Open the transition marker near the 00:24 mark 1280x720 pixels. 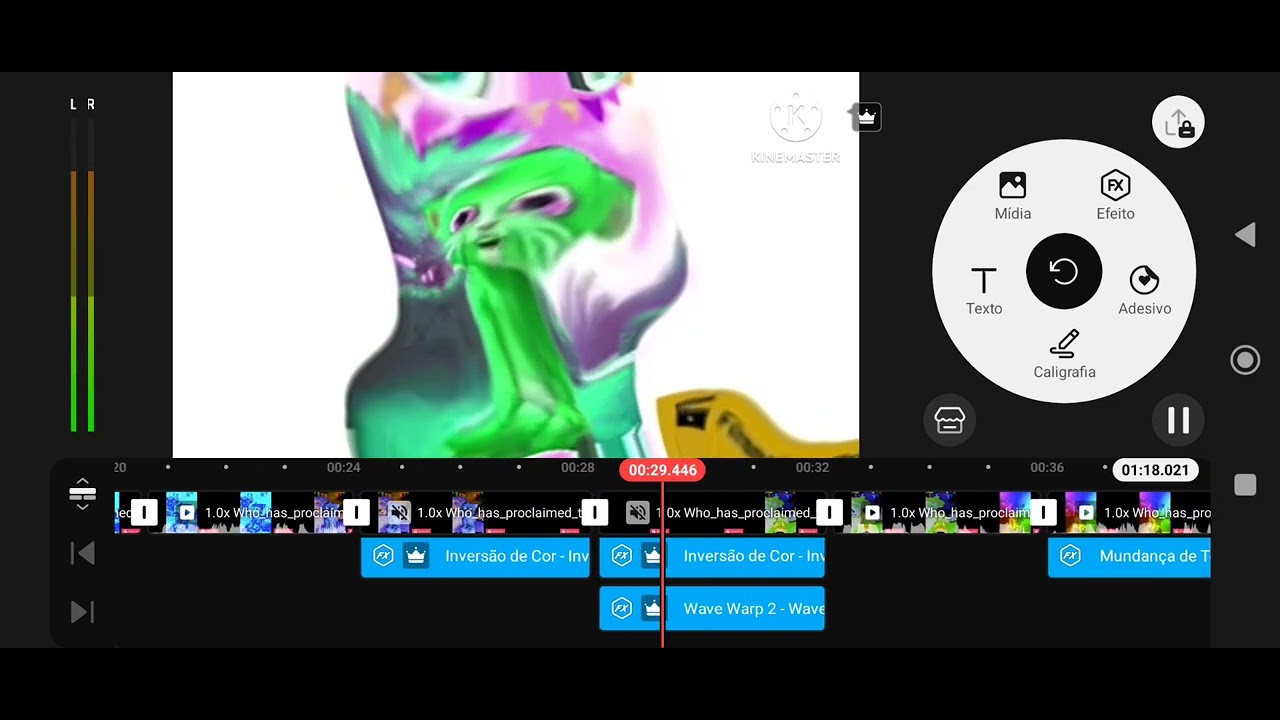pos(357,513)
